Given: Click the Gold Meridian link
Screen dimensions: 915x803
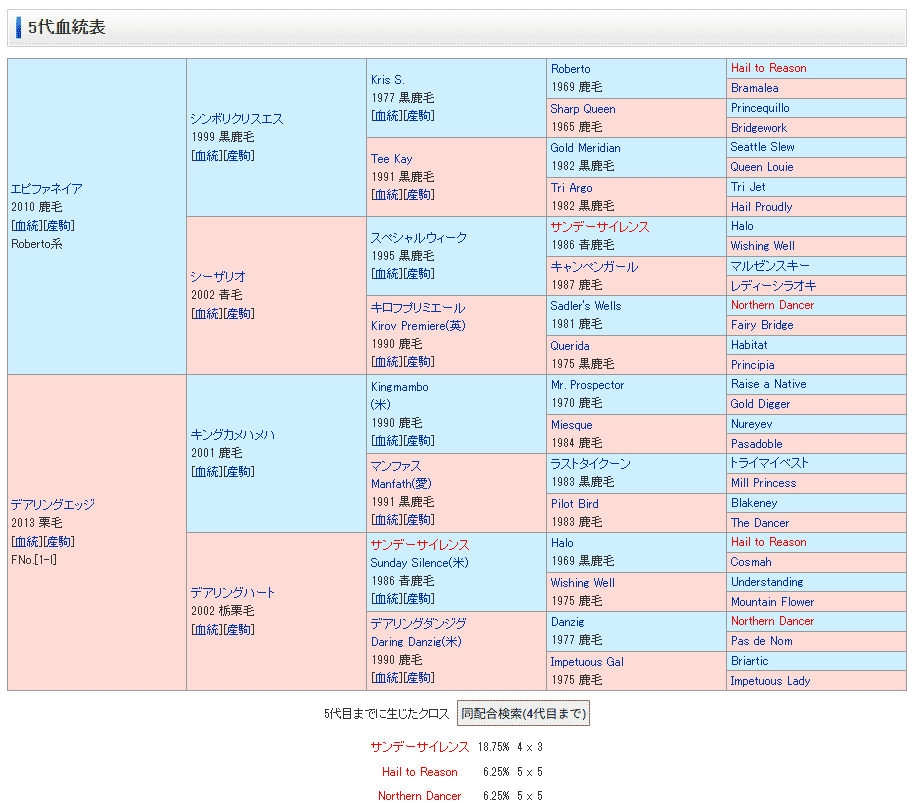Looking at the screenshot, I should [585, 148].
